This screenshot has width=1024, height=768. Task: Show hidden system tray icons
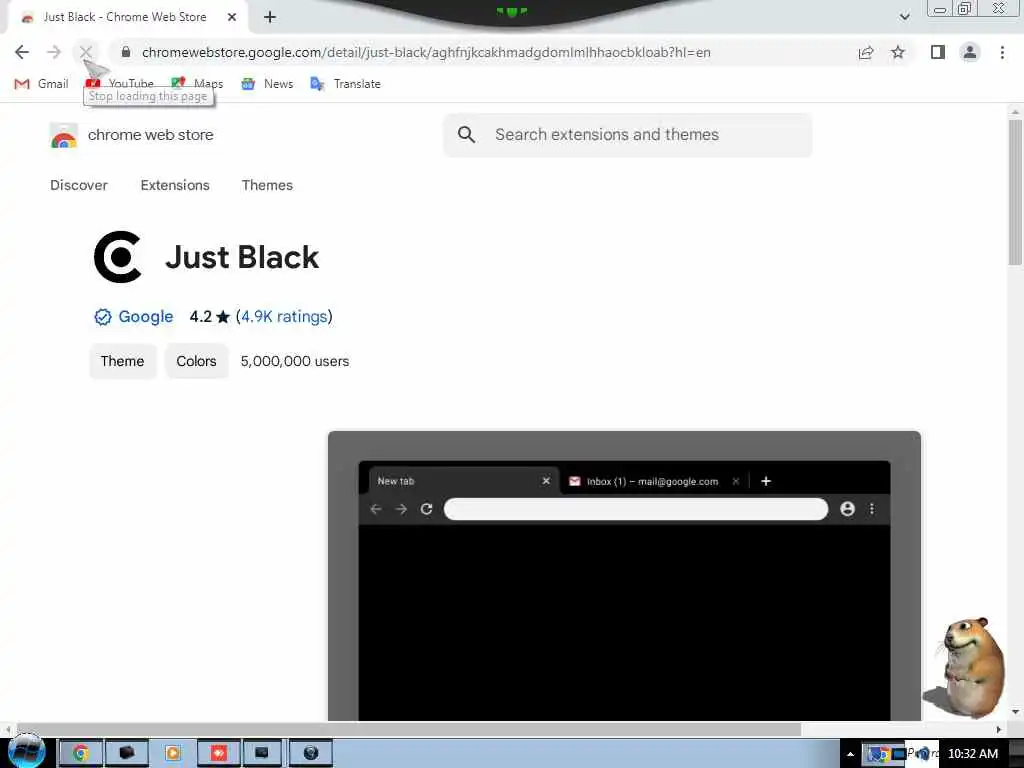click(850, 754)
